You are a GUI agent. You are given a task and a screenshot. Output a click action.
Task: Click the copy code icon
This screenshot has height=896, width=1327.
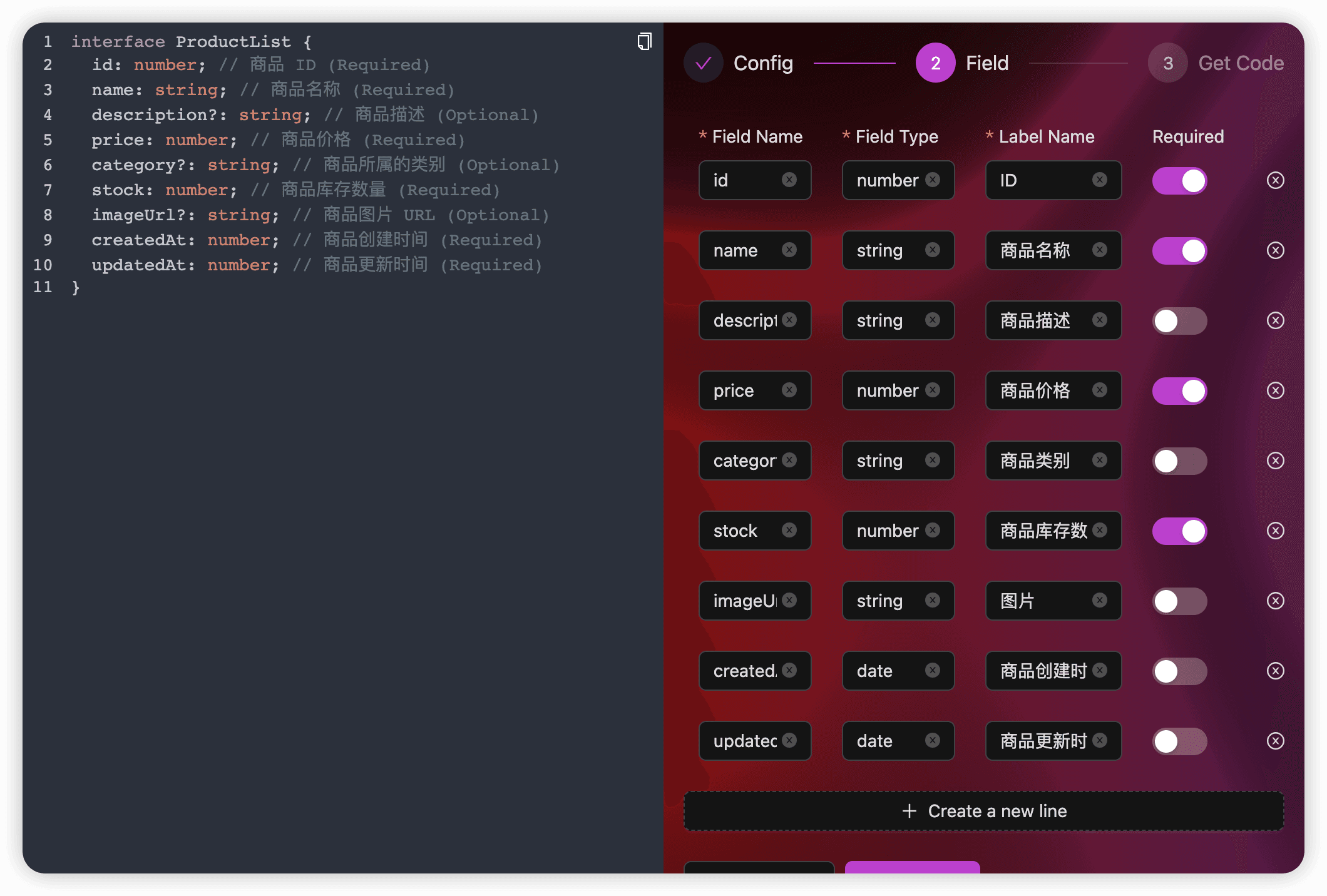pos(645,41)
